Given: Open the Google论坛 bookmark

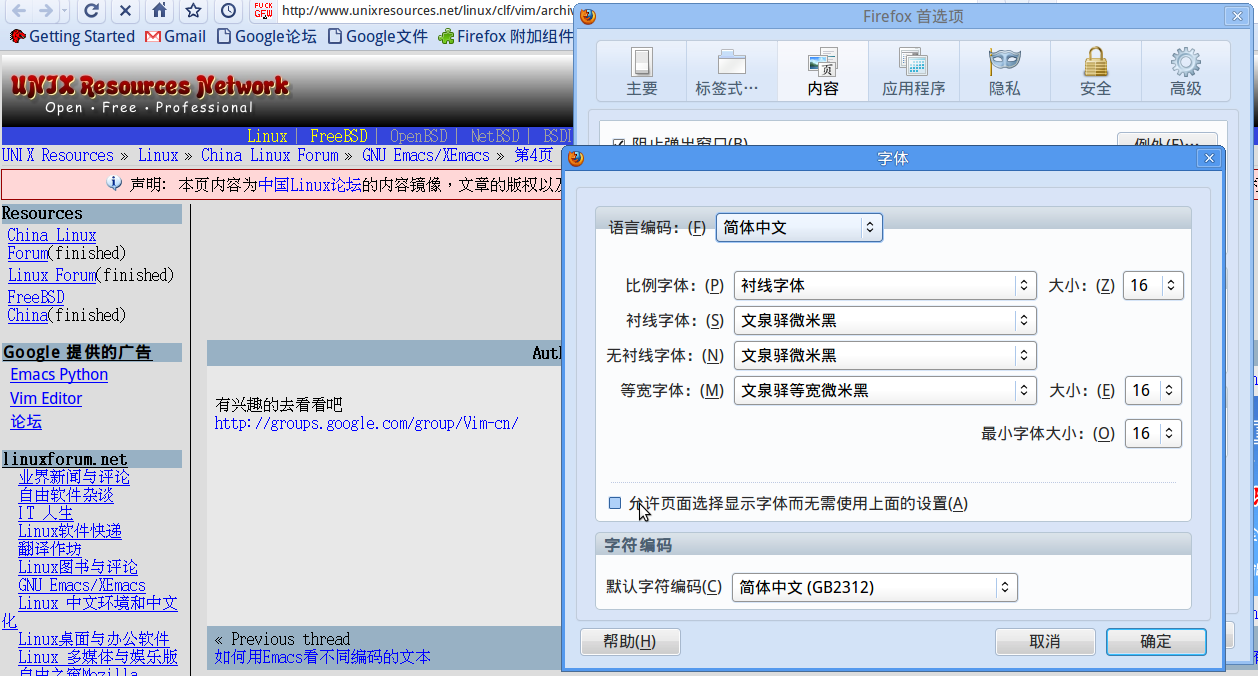Looking at the screenshot, I should point(267,37).
